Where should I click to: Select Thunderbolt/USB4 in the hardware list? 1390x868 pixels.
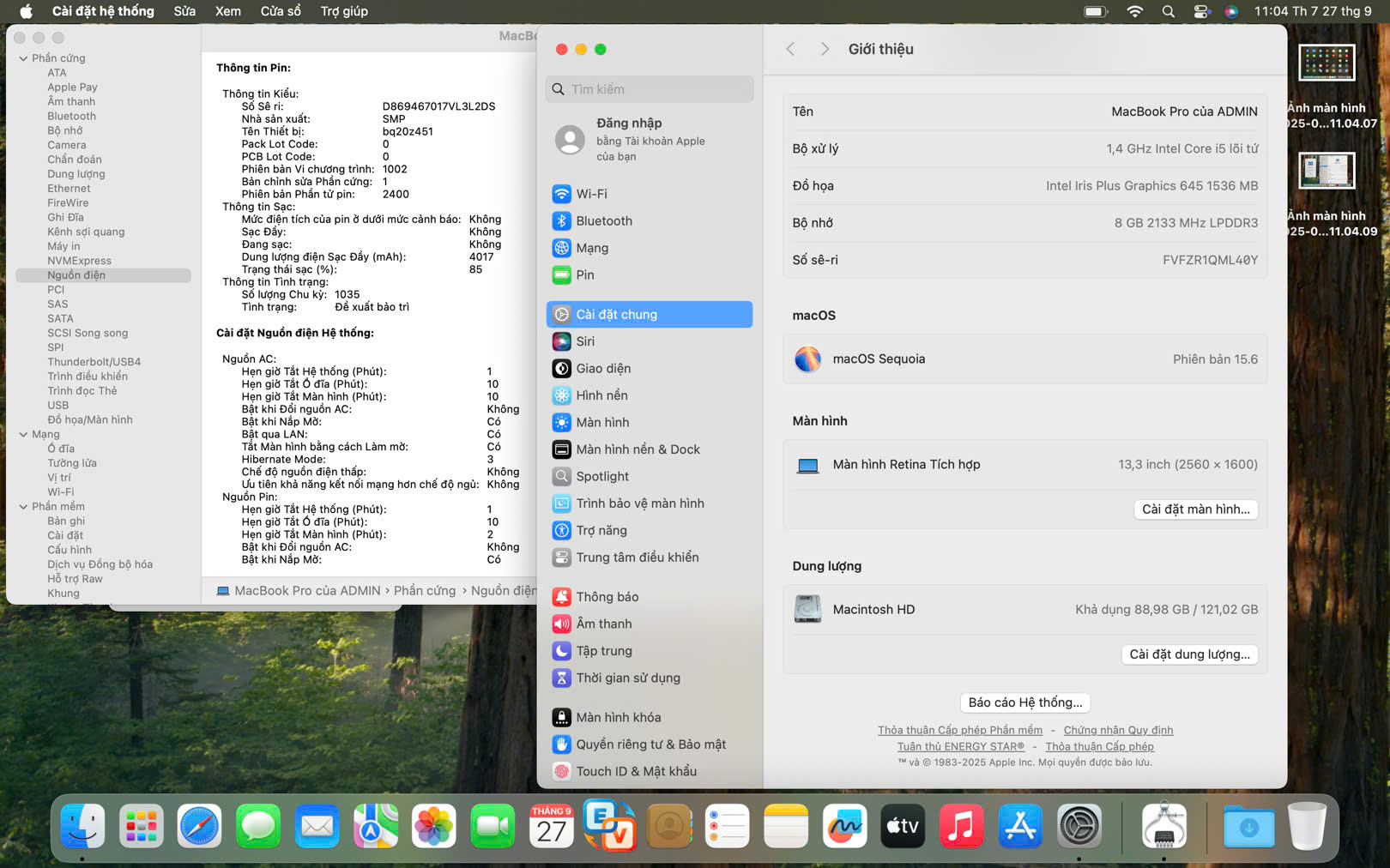94,362
